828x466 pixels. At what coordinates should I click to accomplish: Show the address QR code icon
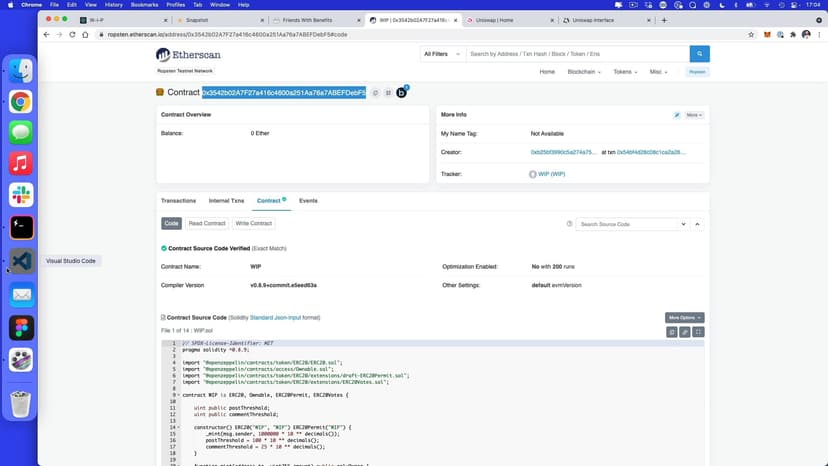[388, 93]
